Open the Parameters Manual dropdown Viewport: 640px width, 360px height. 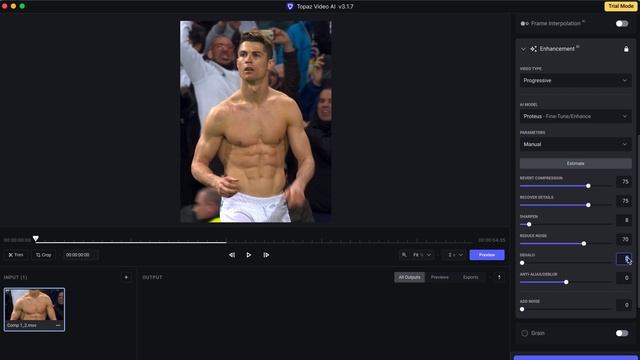(x=576, y=144)
